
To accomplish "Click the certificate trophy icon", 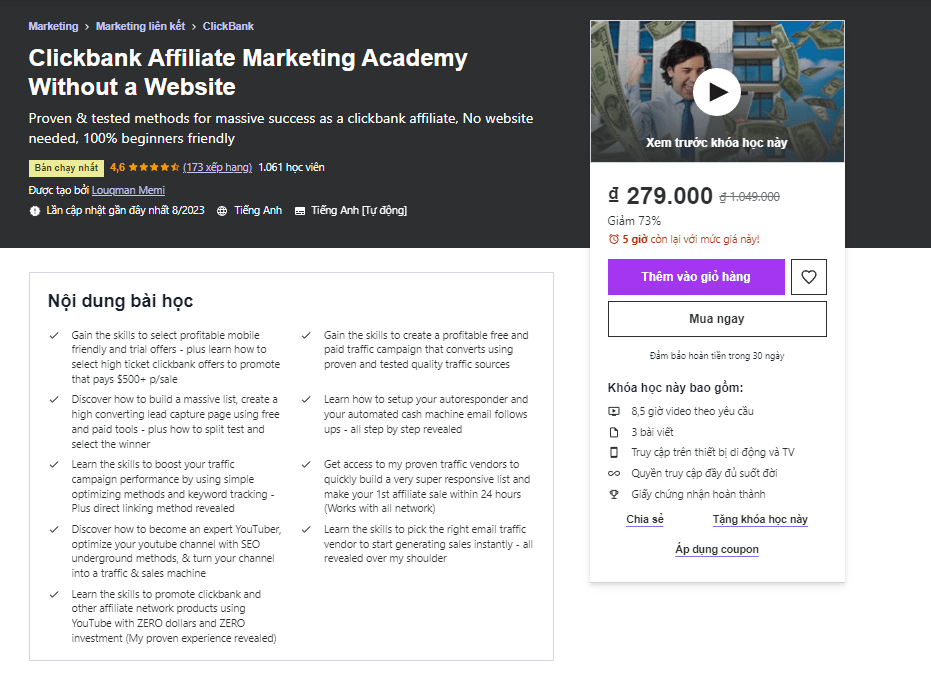I will pos(614,494).
